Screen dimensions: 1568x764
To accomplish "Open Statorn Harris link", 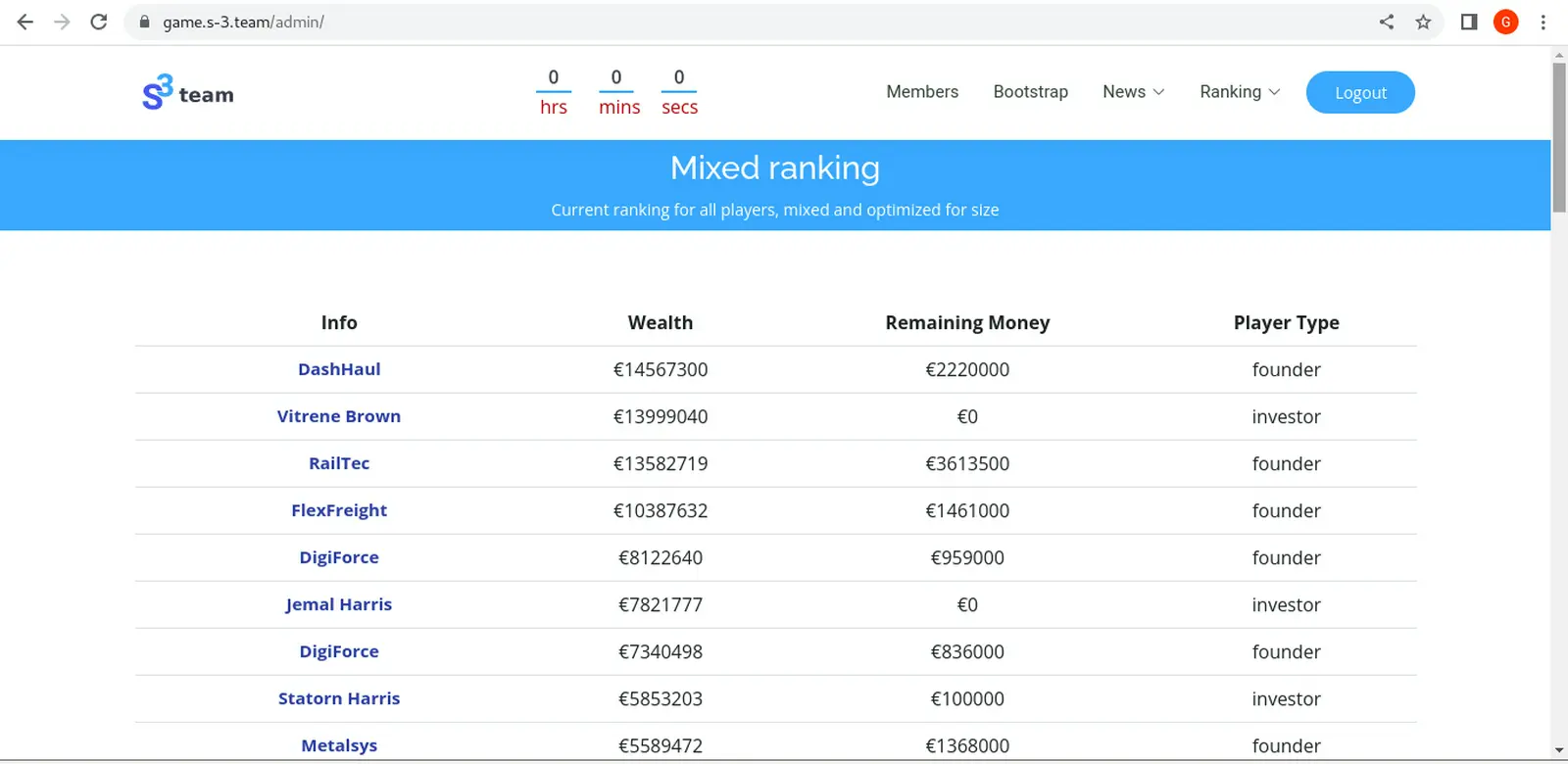I will (x=339, y=698).
